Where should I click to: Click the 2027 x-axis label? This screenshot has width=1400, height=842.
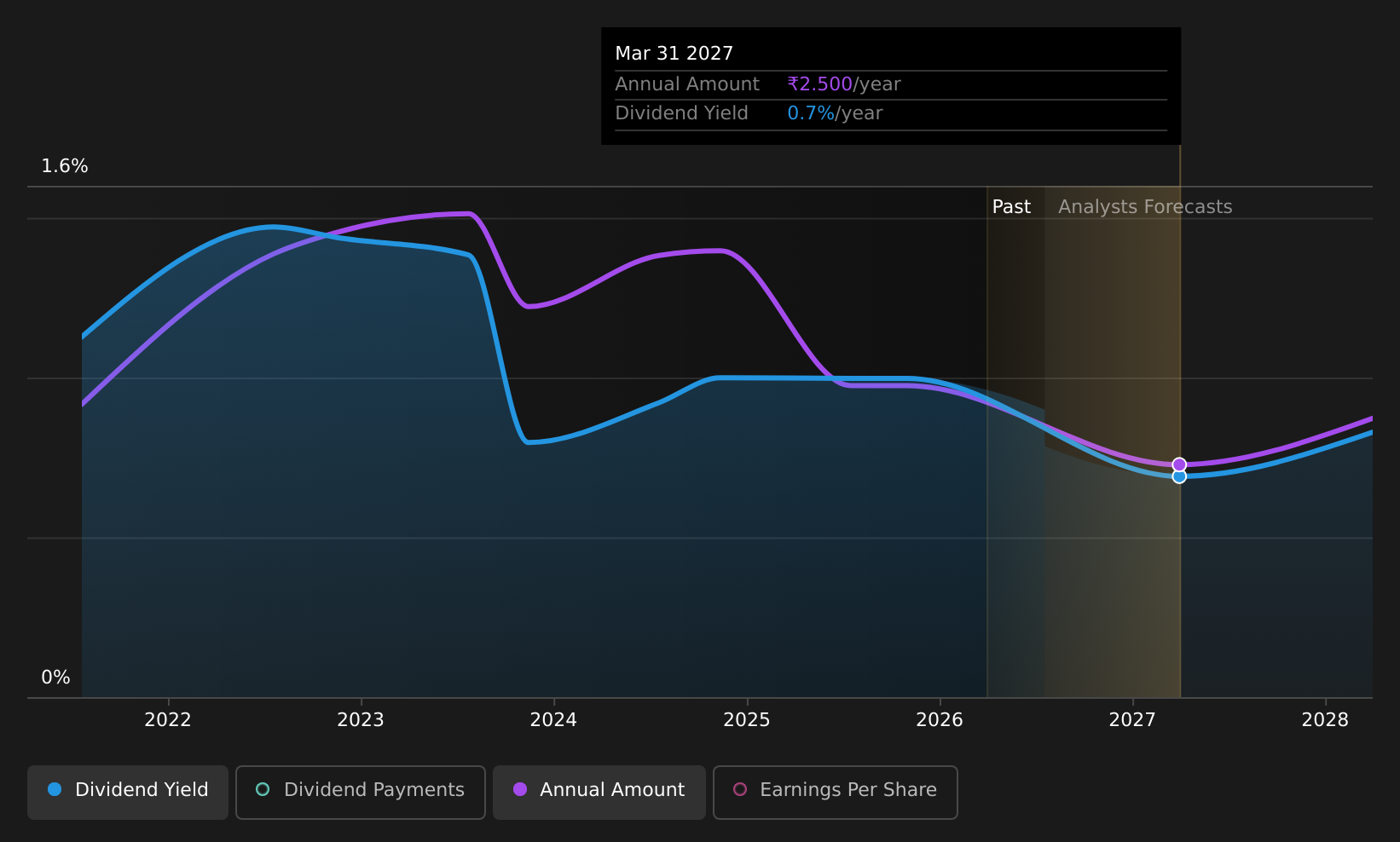click(1132, 720)
